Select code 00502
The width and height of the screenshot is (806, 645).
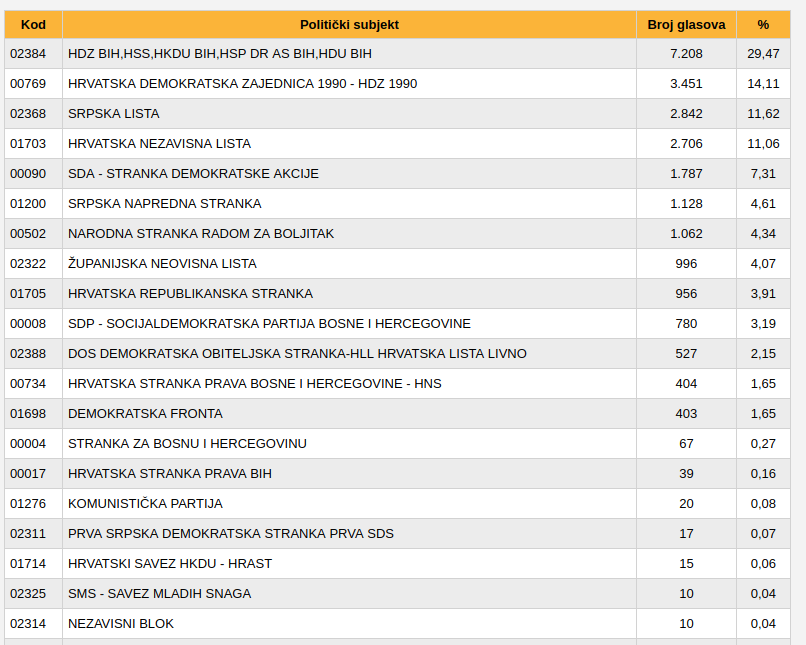28,234
